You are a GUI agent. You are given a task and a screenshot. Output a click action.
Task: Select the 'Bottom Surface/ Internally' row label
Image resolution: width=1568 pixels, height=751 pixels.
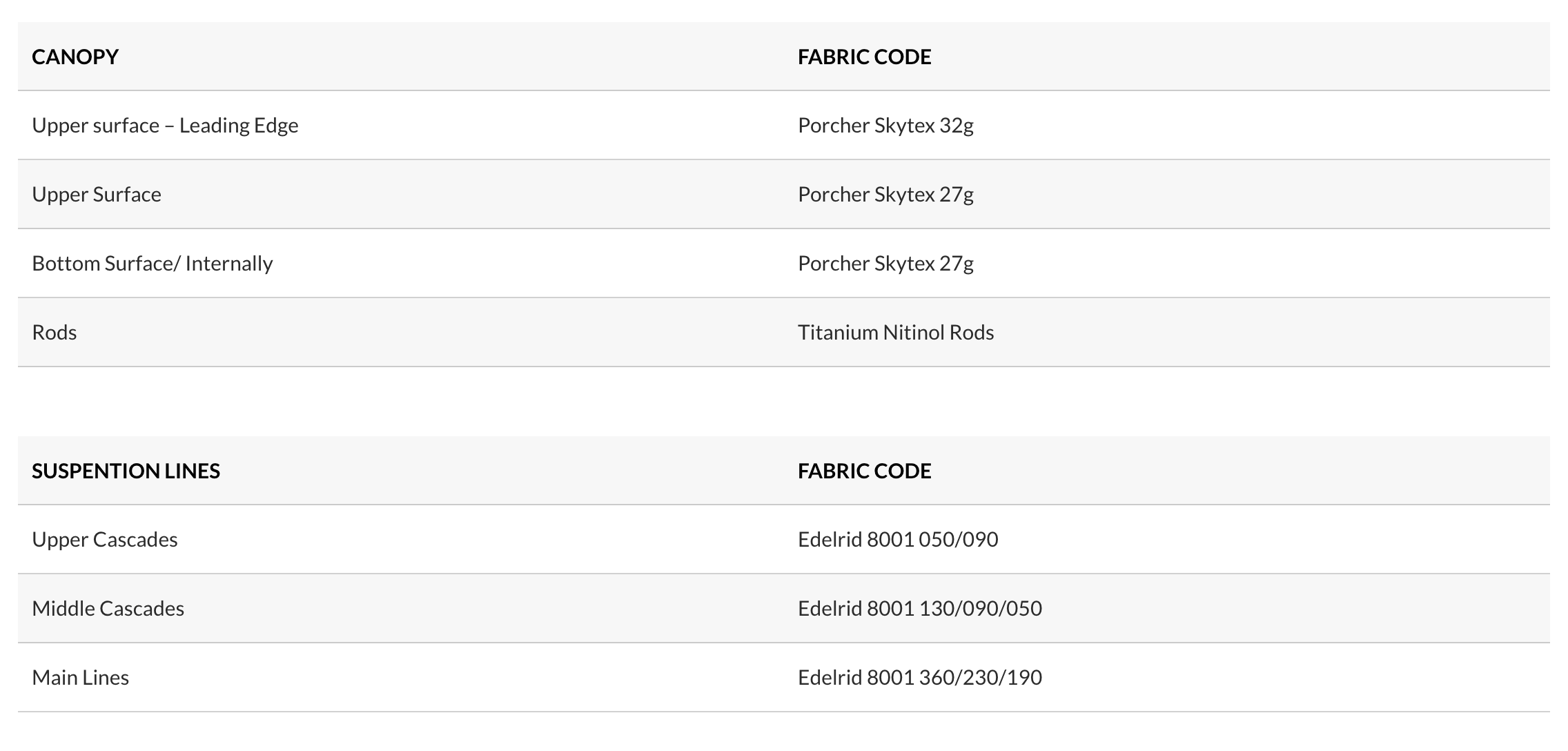(153, 264)
